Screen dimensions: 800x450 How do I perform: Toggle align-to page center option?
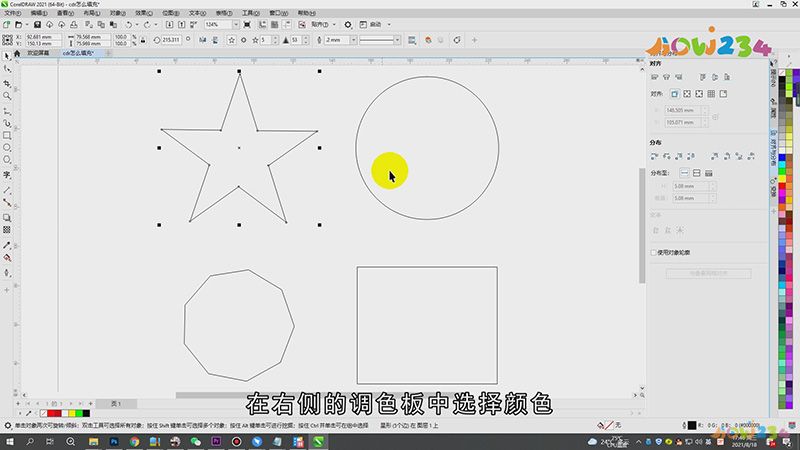(699, 94)
